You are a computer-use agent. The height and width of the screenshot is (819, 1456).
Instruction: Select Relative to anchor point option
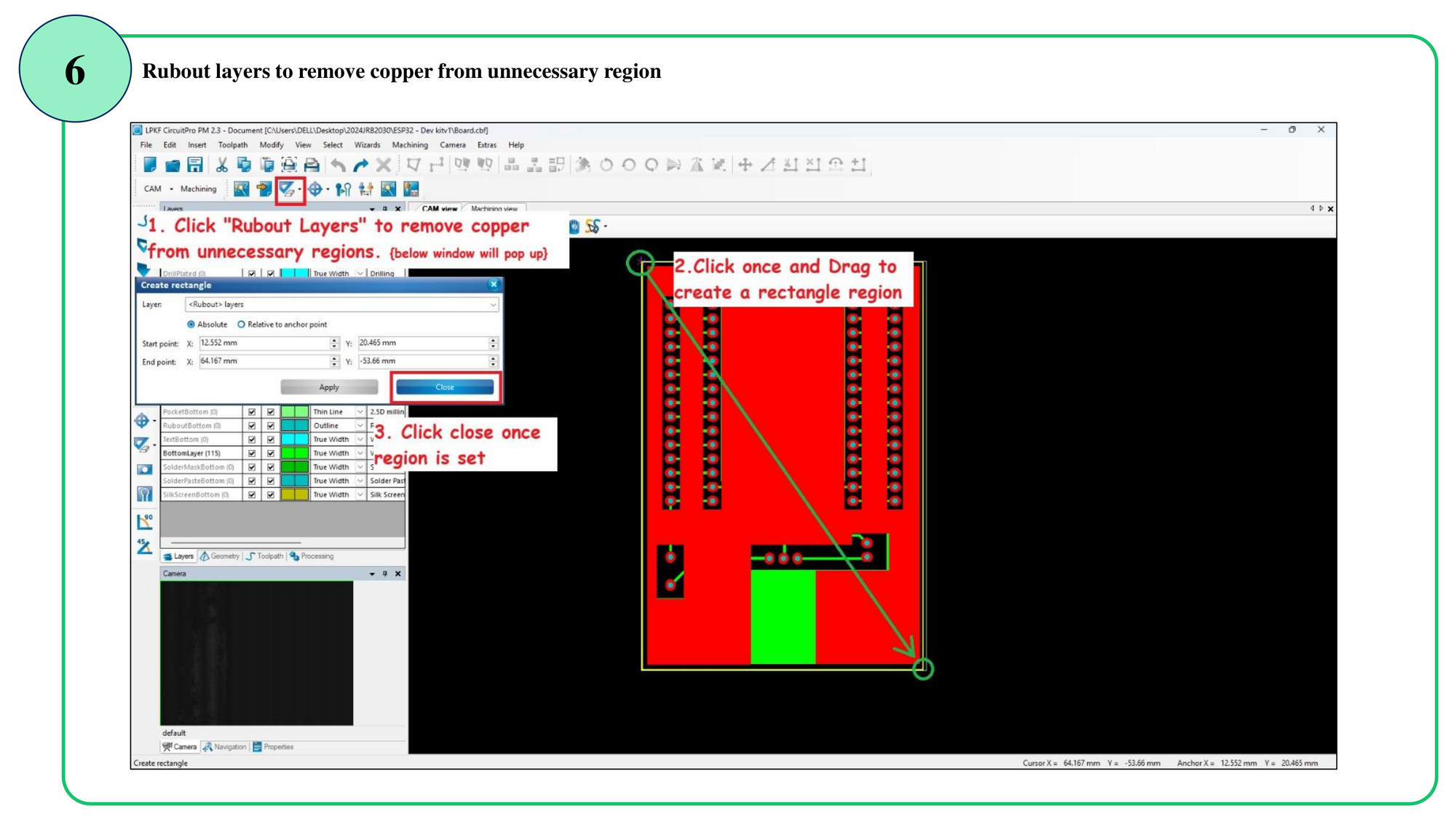click(241, 325)
